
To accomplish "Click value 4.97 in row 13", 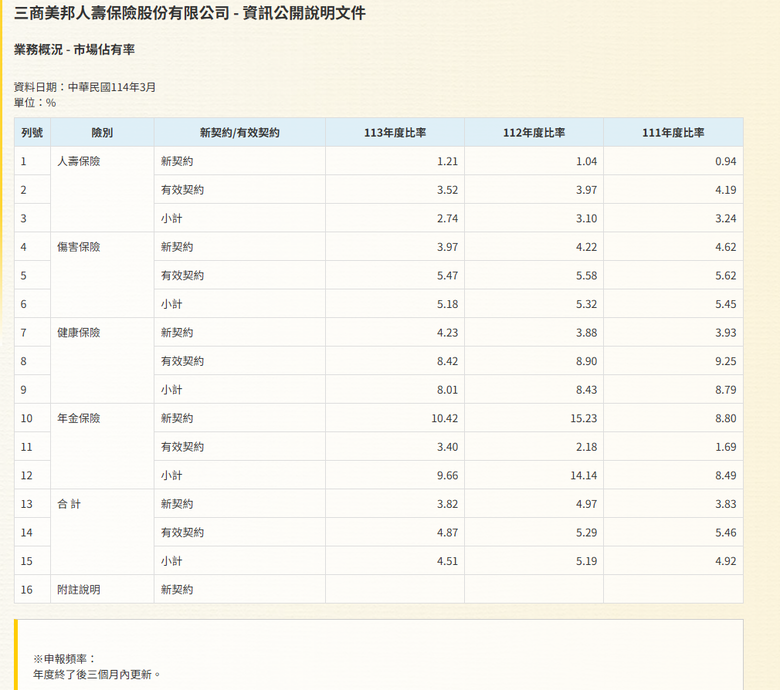I will [x=586, y=504].
